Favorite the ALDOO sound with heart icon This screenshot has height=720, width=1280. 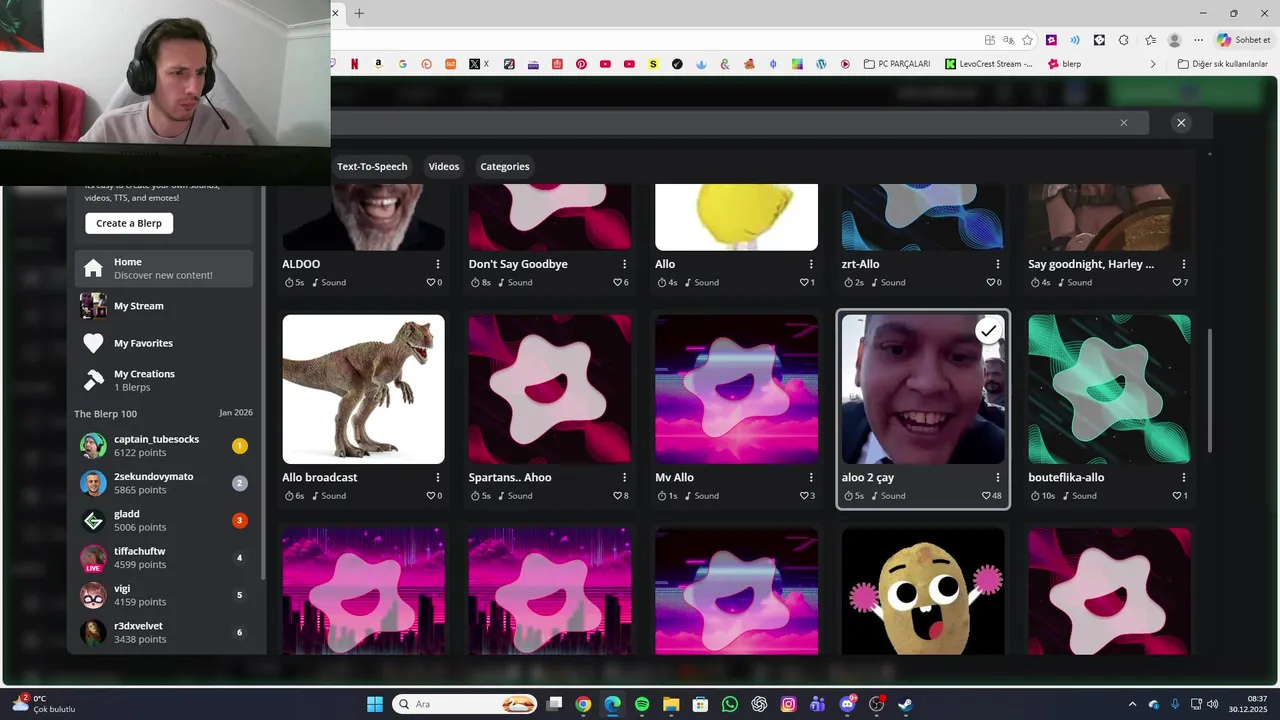pyautogui.click(x=431, y=283)
